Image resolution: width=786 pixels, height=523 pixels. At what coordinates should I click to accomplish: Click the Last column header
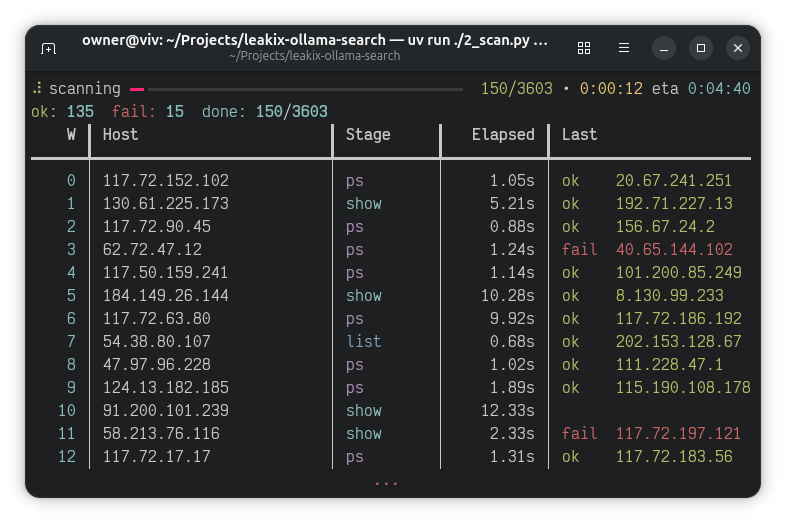579,134
